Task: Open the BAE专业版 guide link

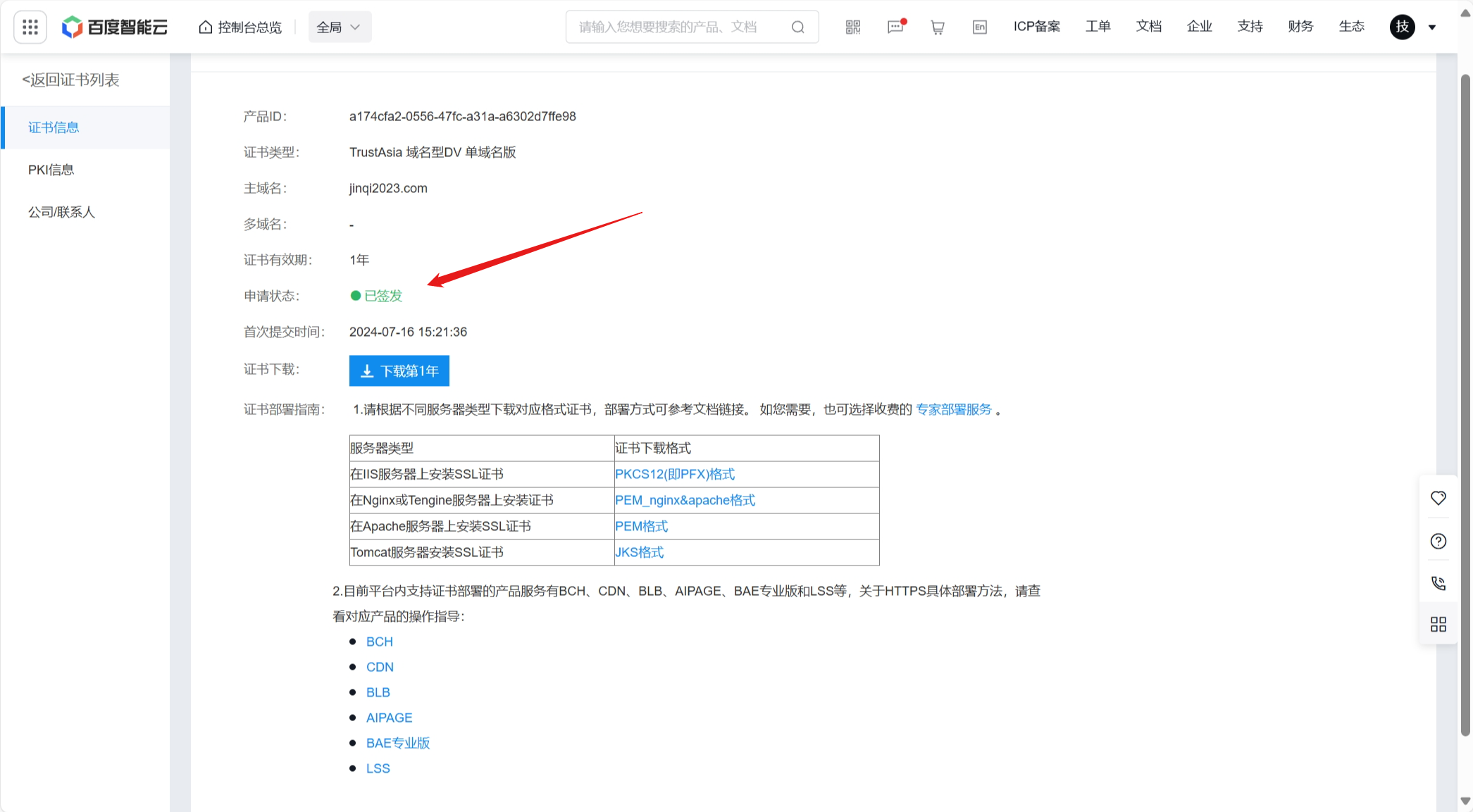Action: click(398, 743)
